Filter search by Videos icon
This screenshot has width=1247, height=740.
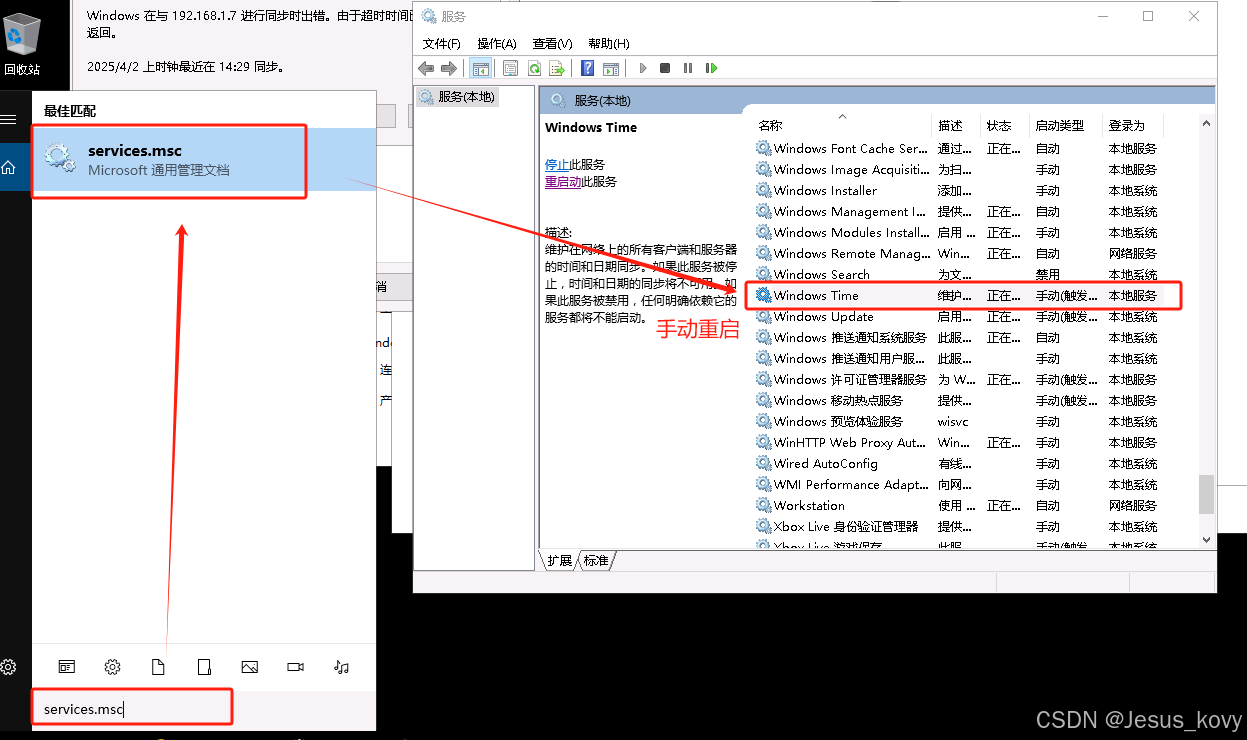tap(295, 667)
